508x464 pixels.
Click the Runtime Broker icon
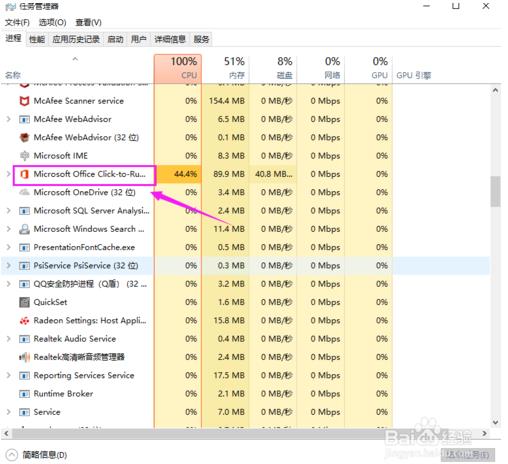(x=24, y=394)
